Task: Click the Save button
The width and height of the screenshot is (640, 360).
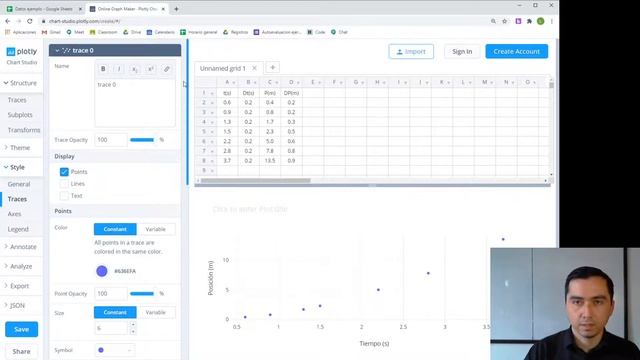Action: [x=21, y=329]
